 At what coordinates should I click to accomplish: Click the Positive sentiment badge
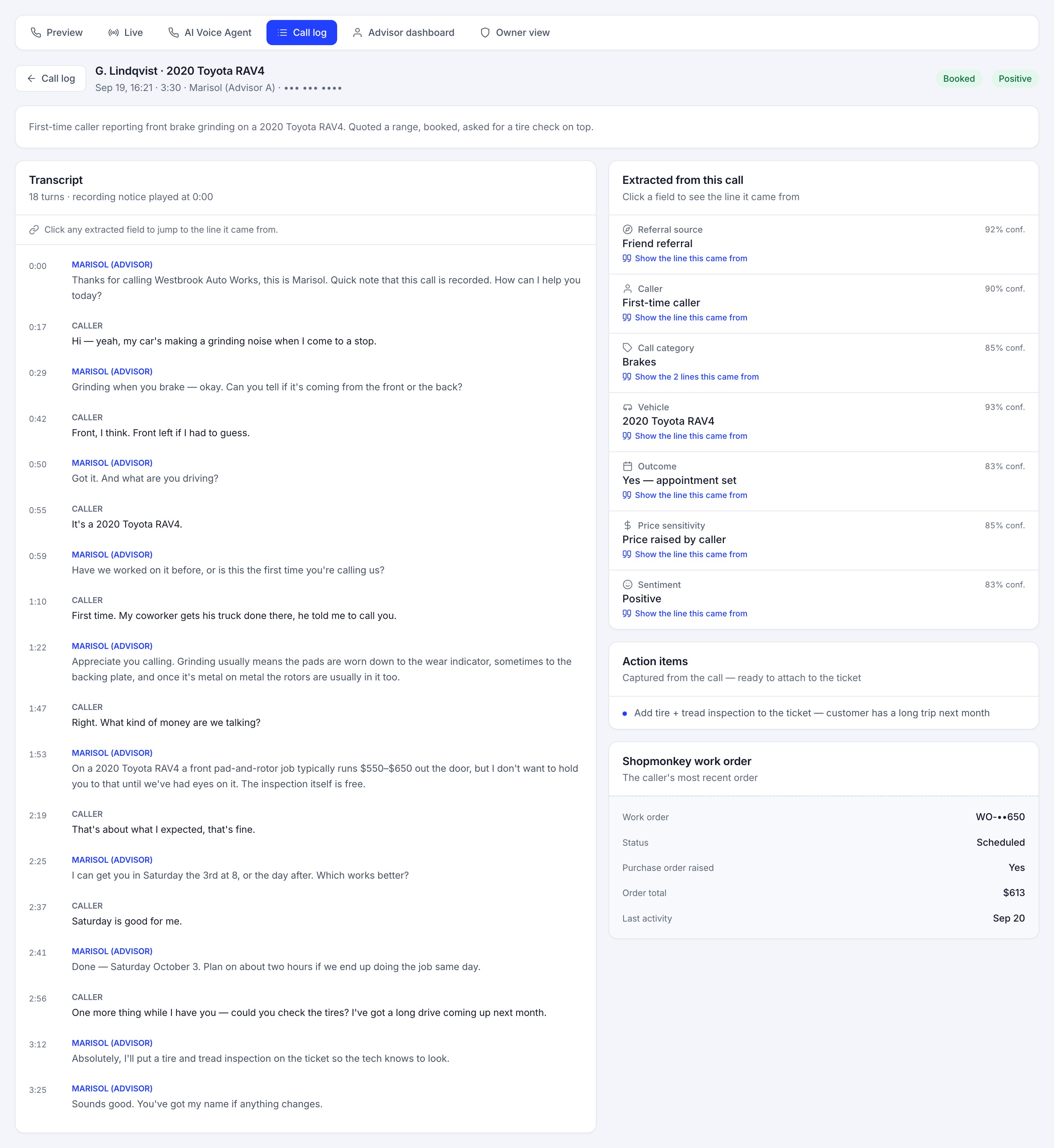1015,79
